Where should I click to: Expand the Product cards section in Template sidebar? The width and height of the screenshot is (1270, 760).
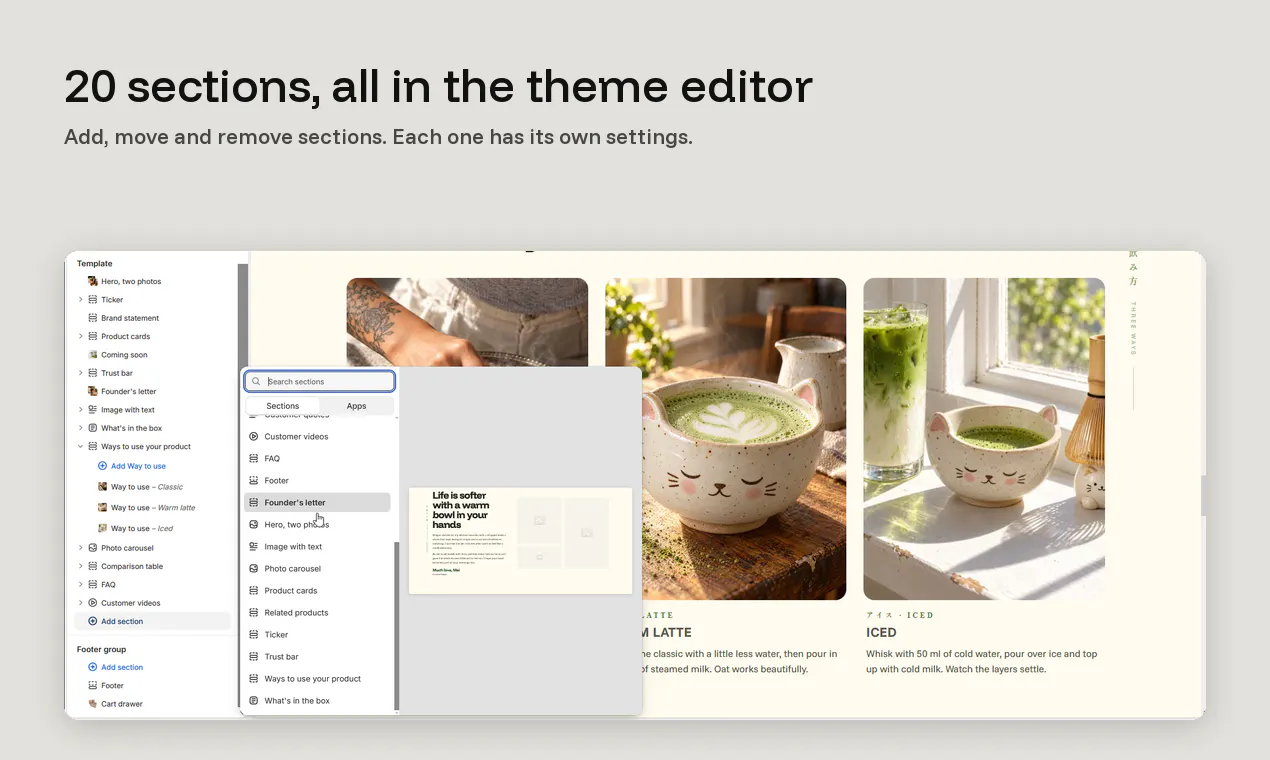pos(81,337)
